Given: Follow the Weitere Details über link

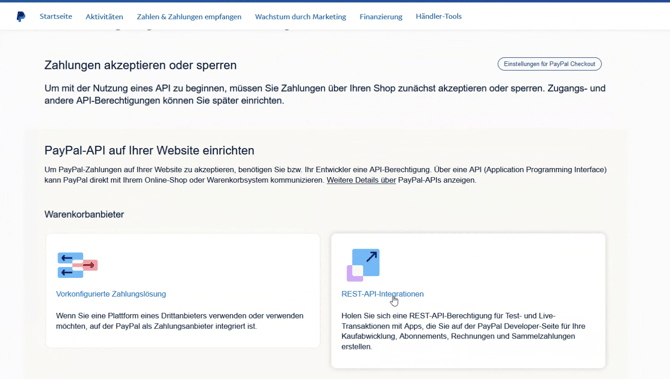Looking at the screenshot, I should pyautogui.click(x=361, y=180).
